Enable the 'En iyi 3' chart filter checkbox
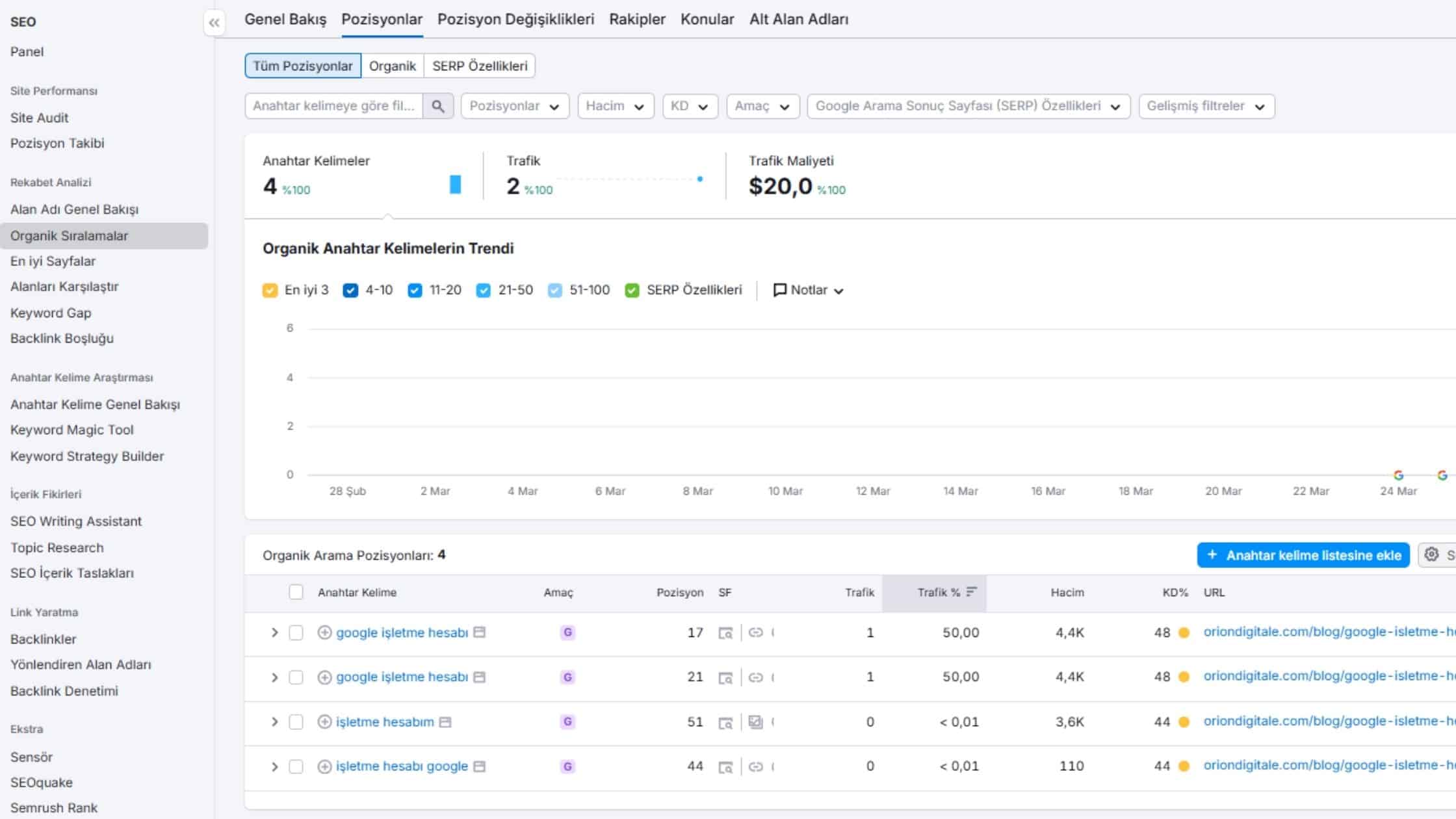 (270, 290)
